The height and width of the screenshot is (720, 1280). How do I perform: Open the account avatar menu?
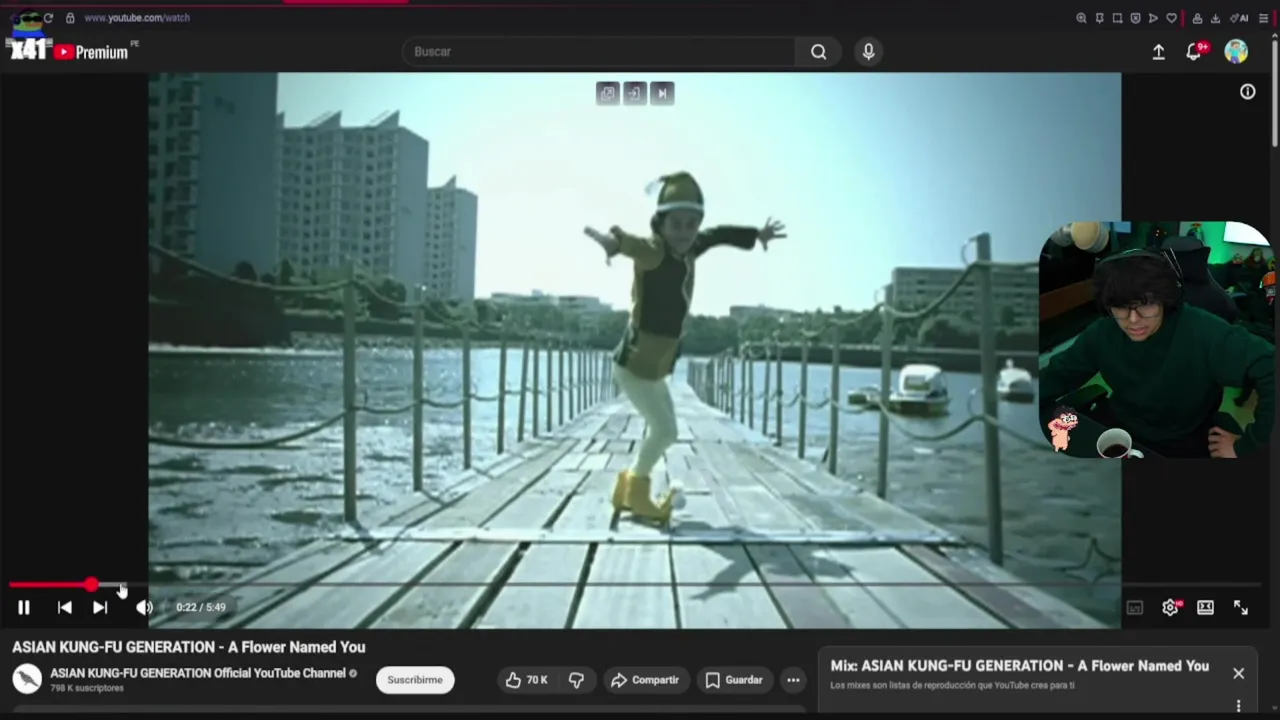tap(1236, 52)
